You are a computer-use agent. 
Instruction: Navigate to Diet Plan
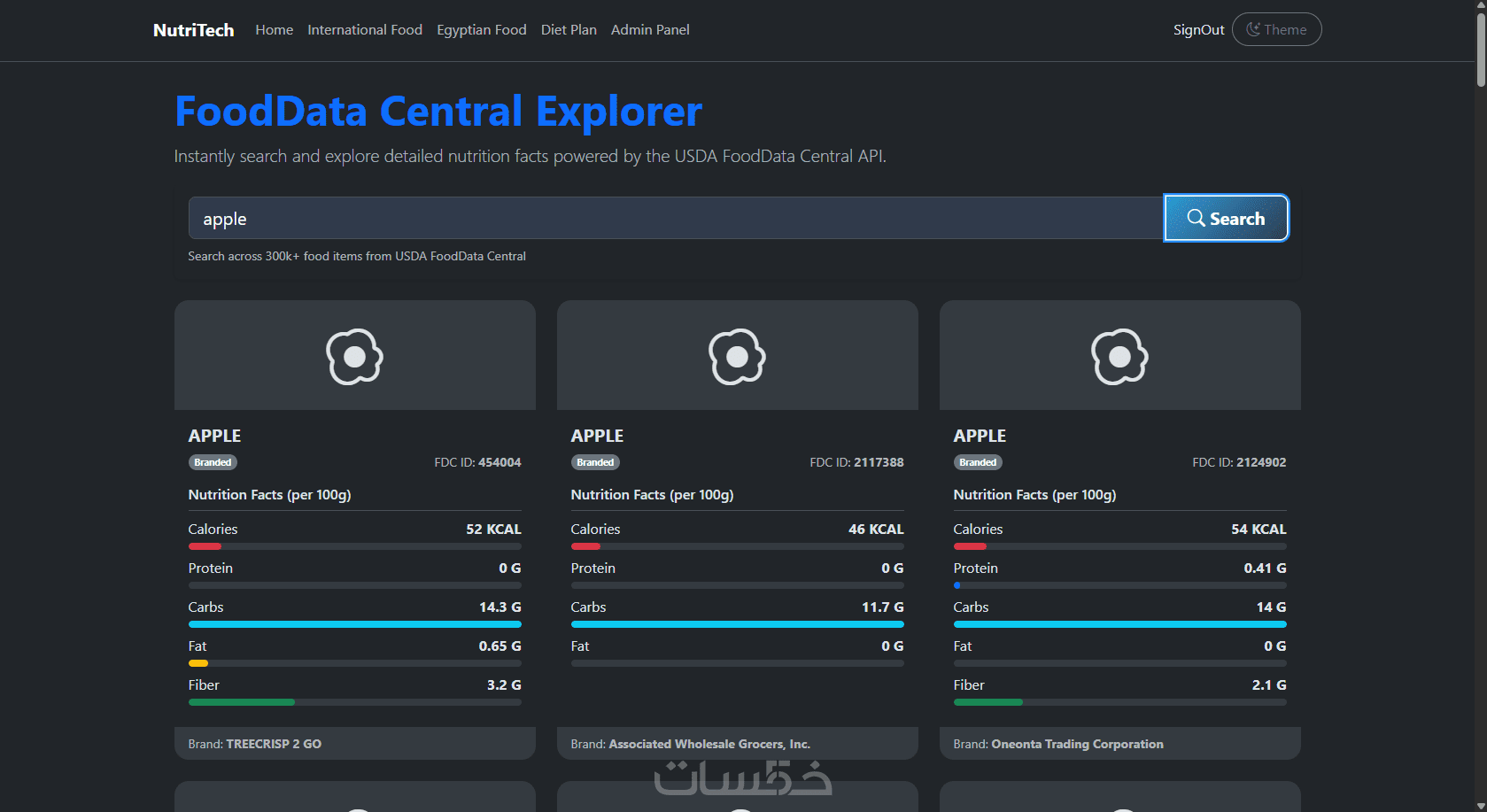click(x=569, y=30)
